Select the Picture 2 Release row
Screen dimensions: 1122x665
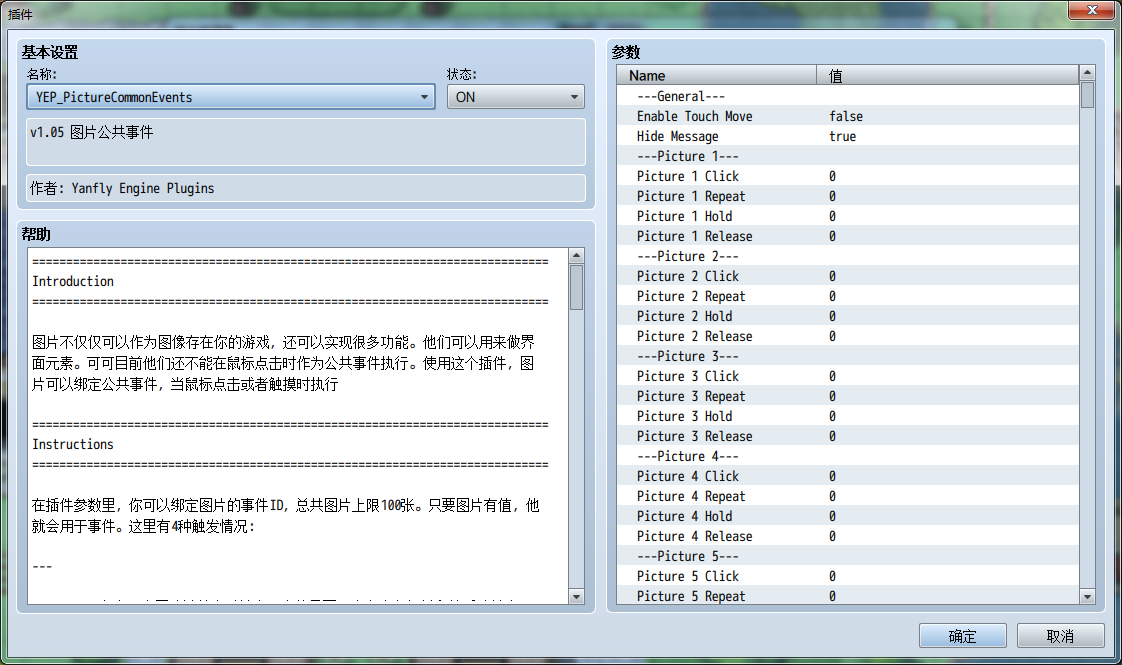click(848, 336)
